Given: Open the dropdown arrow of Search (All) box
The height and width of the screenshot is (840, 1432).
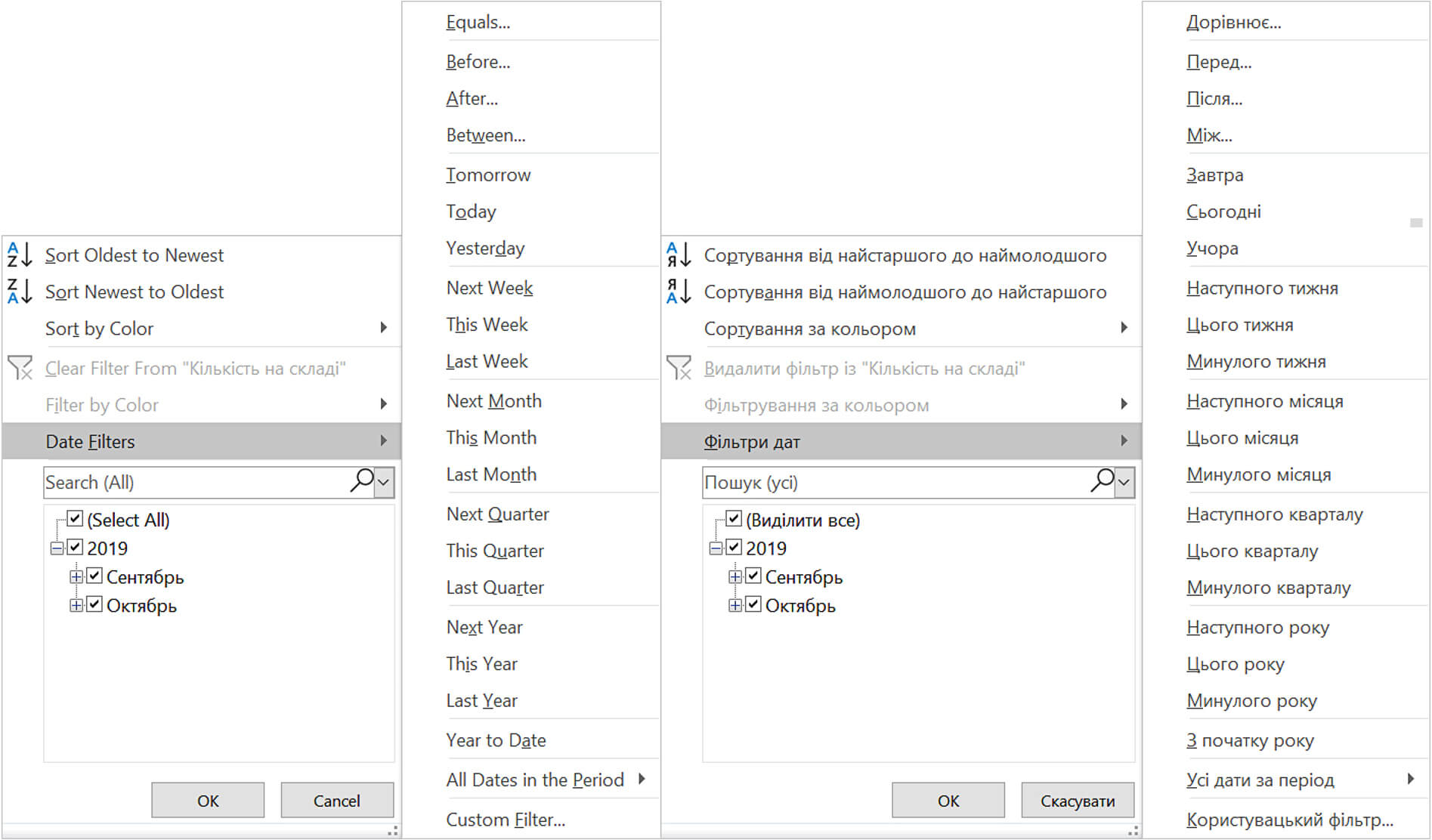Looking at the screenshot, I should (x=384, y=482).
